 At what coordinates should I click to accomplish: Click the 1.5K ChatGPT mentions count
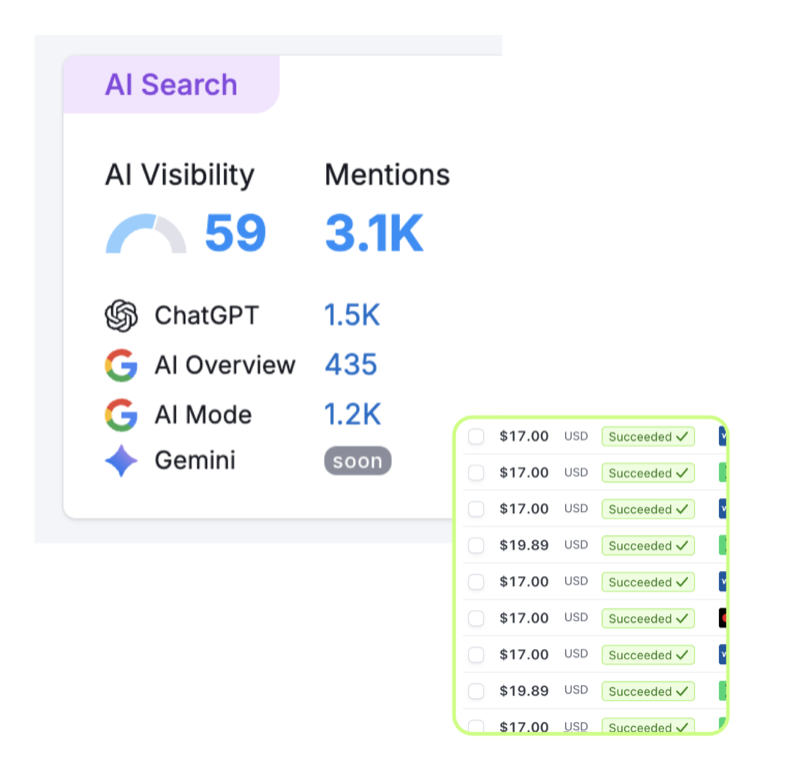352,316
